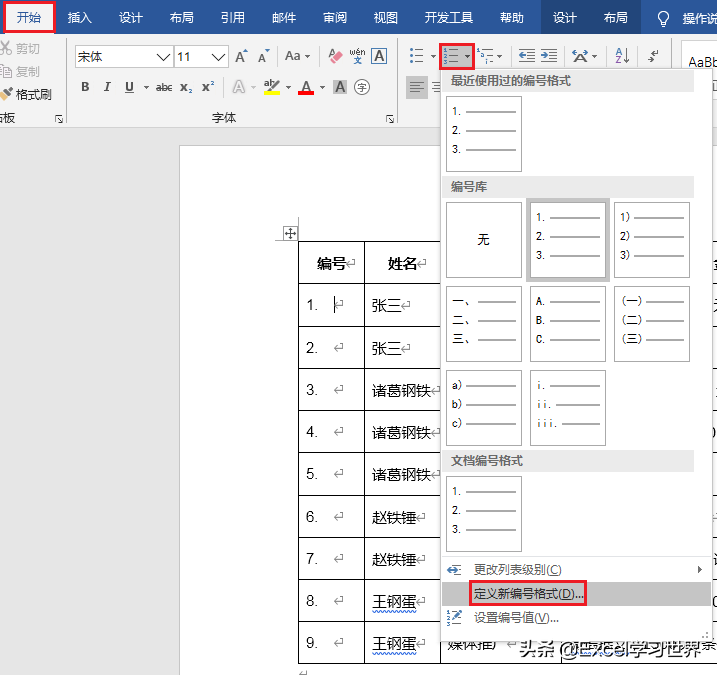Apply subscript formatting
717x675 pixels.
(186, 87)
